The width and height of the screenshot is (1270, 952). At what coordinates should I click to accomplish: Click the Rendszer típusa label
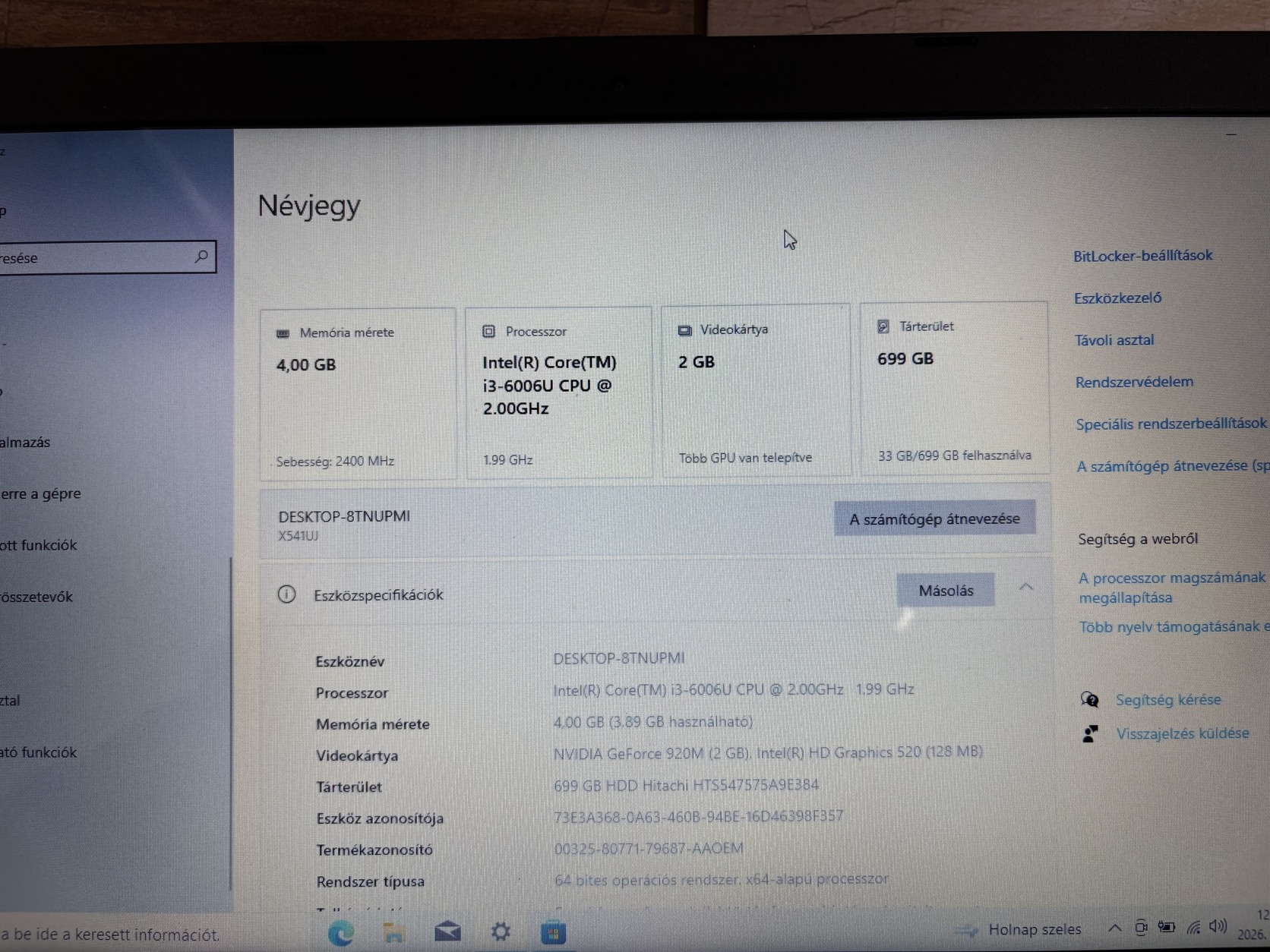pos(371,881)
